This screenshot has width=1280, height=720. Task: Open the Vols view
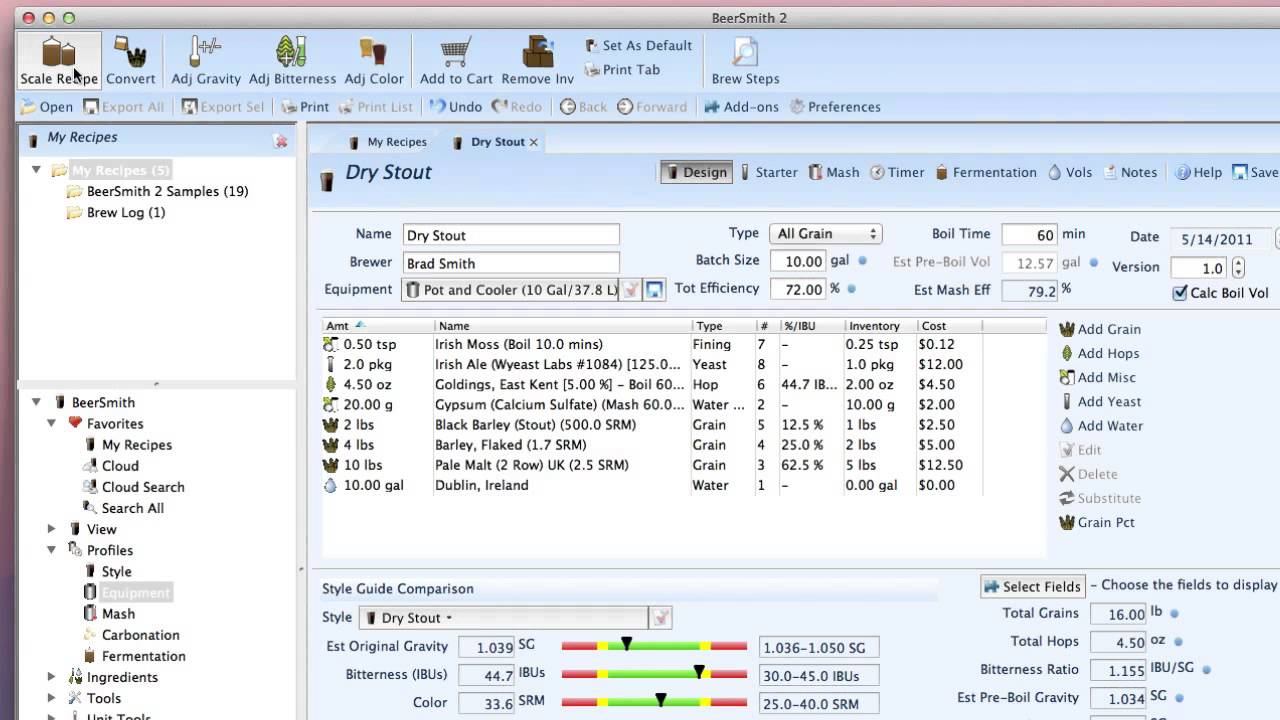(x=1069, y=172)
